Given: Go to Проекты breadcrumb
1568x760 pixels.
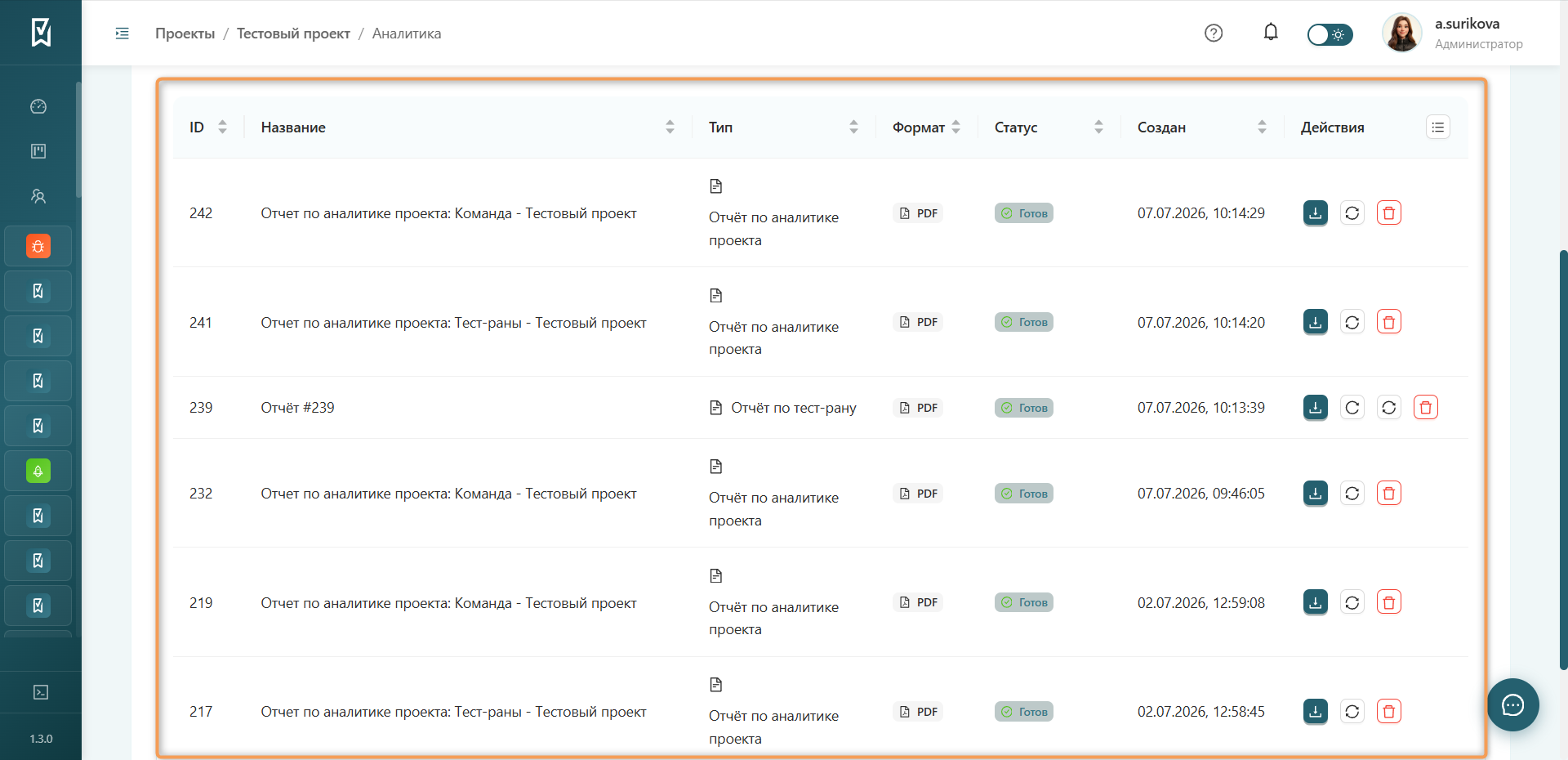Looking at the screenshot, I should click(185, 34).
